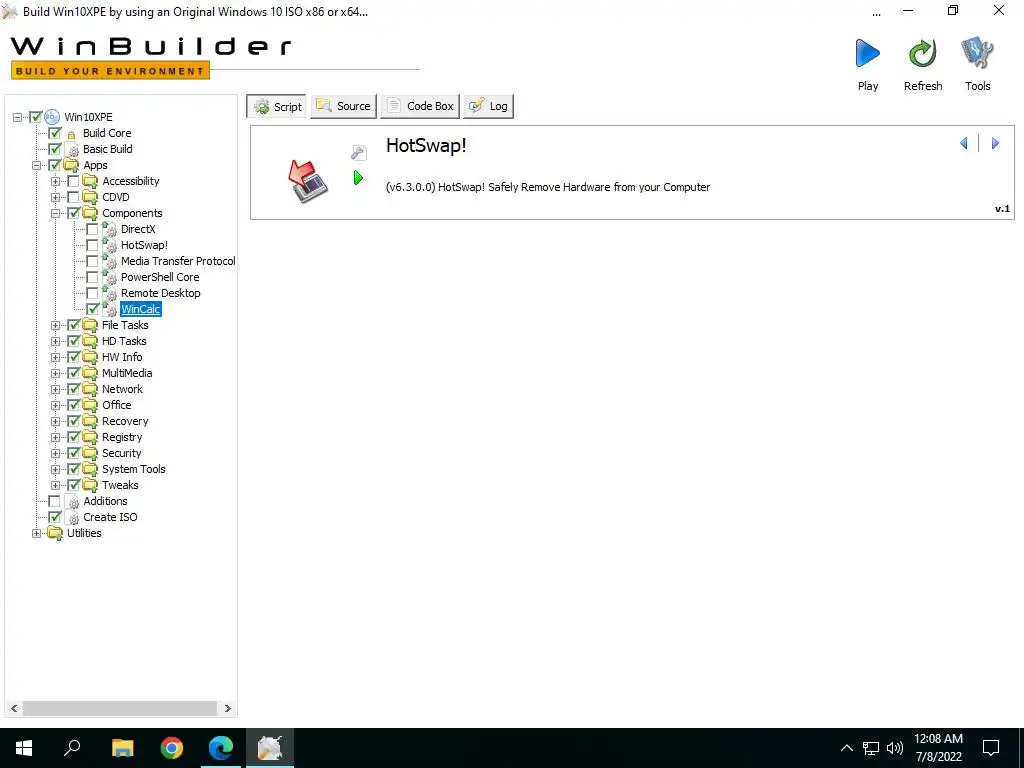The height and width of the screenshot is (768, 1024).
Task: Check the HotSwap! checkbox
Action: (x=92, y=246)
